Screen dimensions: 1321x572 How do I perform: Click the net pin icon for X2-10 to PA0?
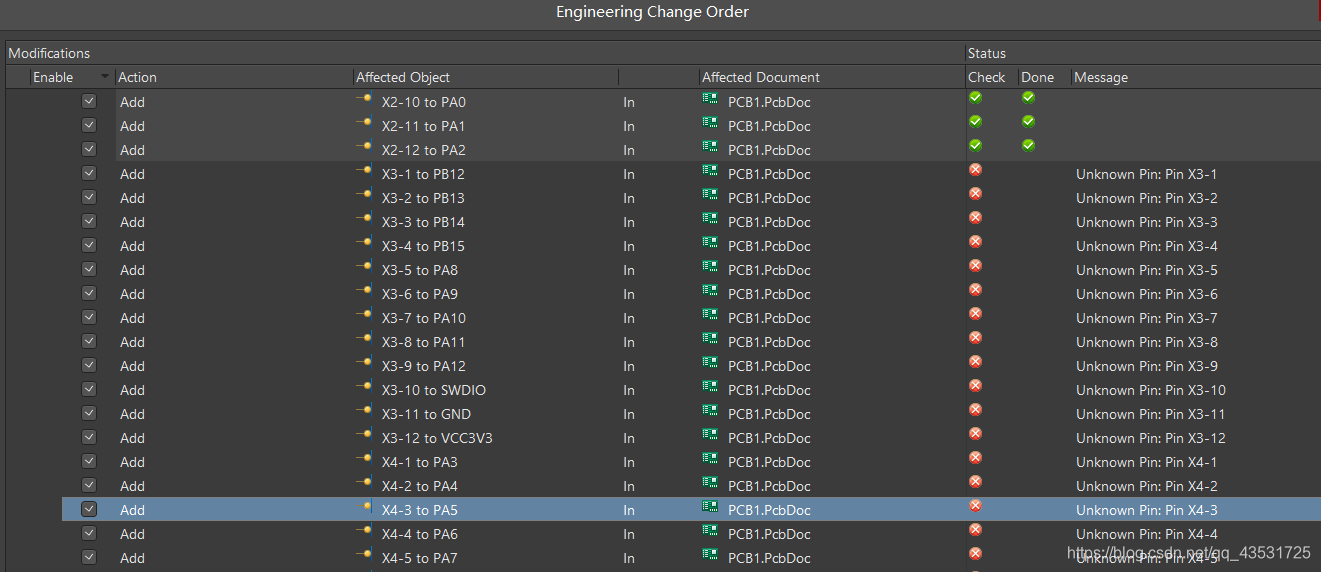[364, 98]
